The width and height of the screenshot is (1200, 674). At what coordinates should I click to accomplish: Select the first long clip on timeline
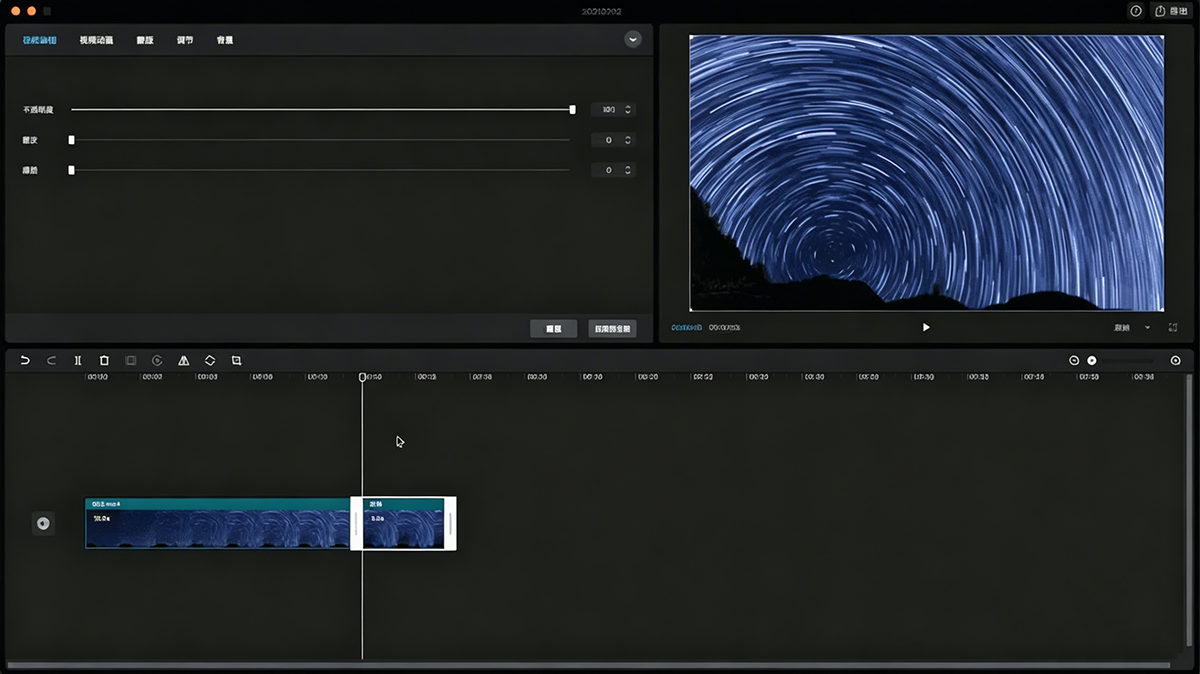[217, 523]
